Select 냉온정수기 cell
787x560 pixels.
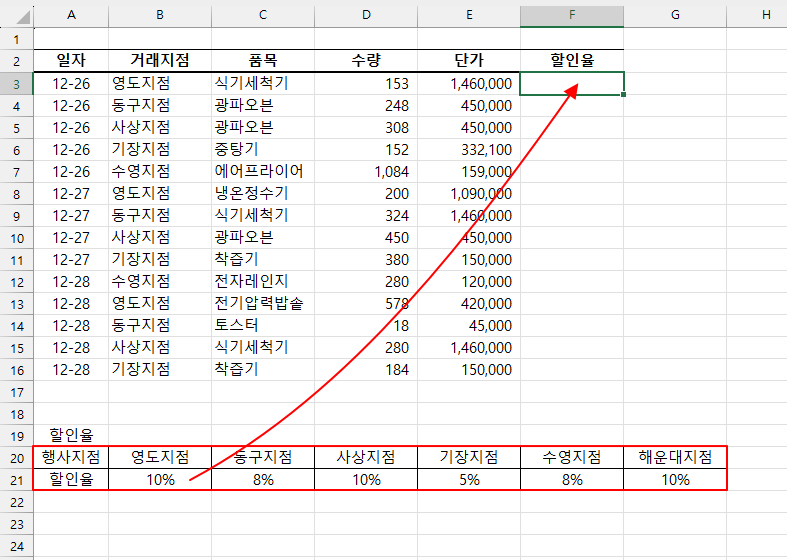click(263, 194)
